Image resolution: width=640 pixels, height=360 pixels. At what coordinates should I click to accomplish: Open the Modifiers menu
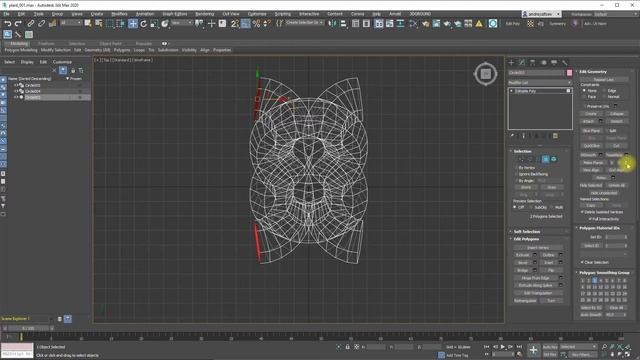[x=119, y=14]
